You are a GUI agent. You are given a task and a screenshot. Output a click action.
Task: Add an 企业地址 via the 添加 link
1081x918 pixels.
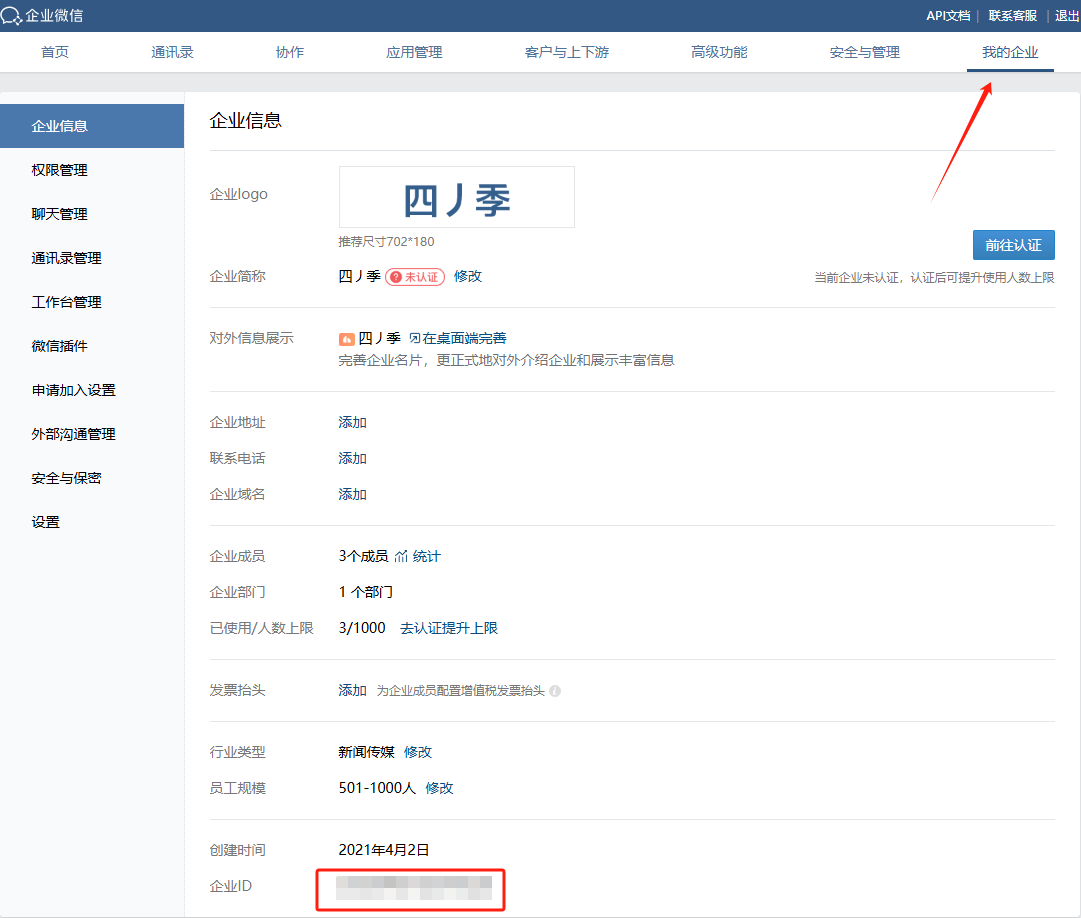click(x=353, y=422)
